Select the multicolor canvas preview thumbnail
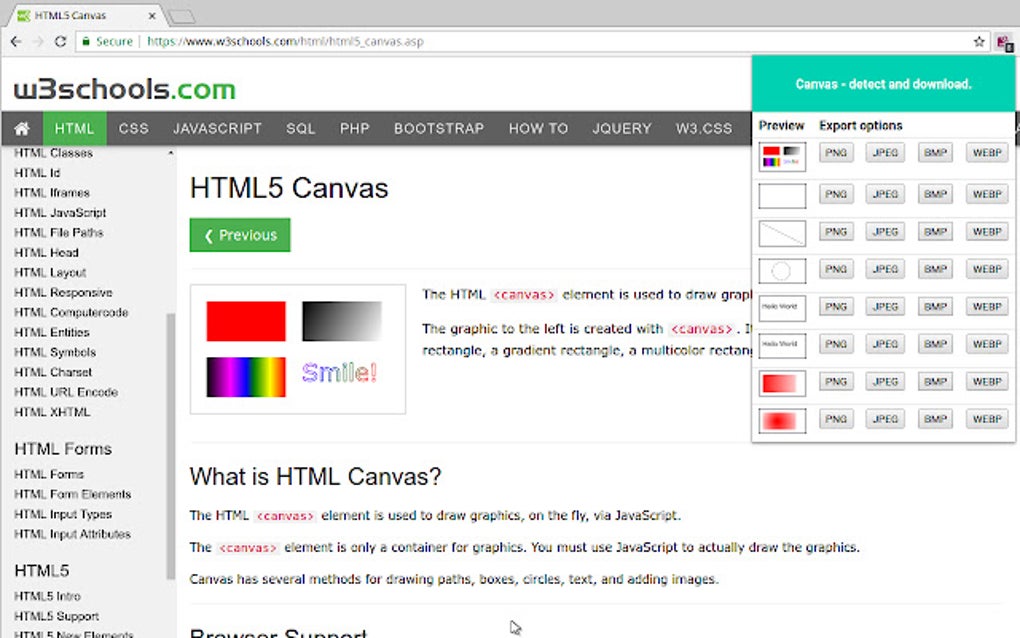The width and height of the screenshot is (1020, 638). [x=782, y=157]
